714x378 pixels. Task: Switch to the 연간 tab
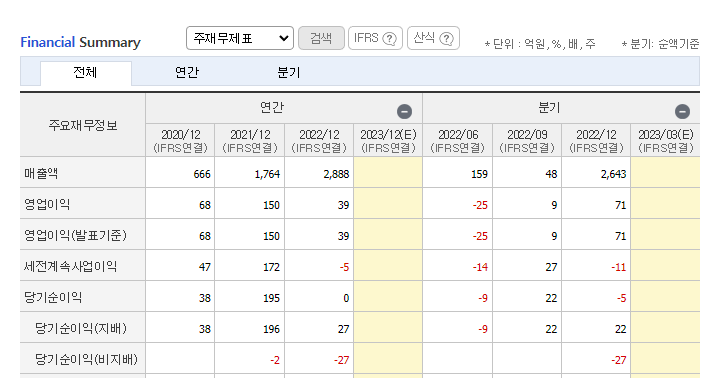click(187, 73)
